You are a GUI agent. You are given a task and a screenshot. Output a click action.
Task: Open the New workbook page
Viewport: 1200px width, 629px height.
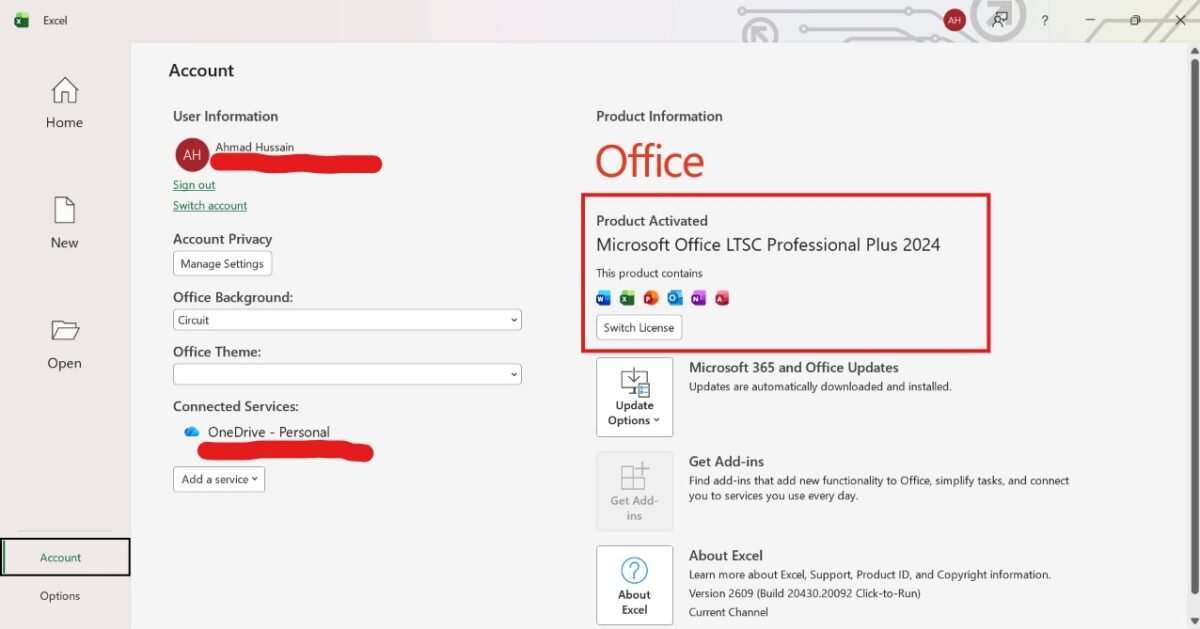(64, 223)
